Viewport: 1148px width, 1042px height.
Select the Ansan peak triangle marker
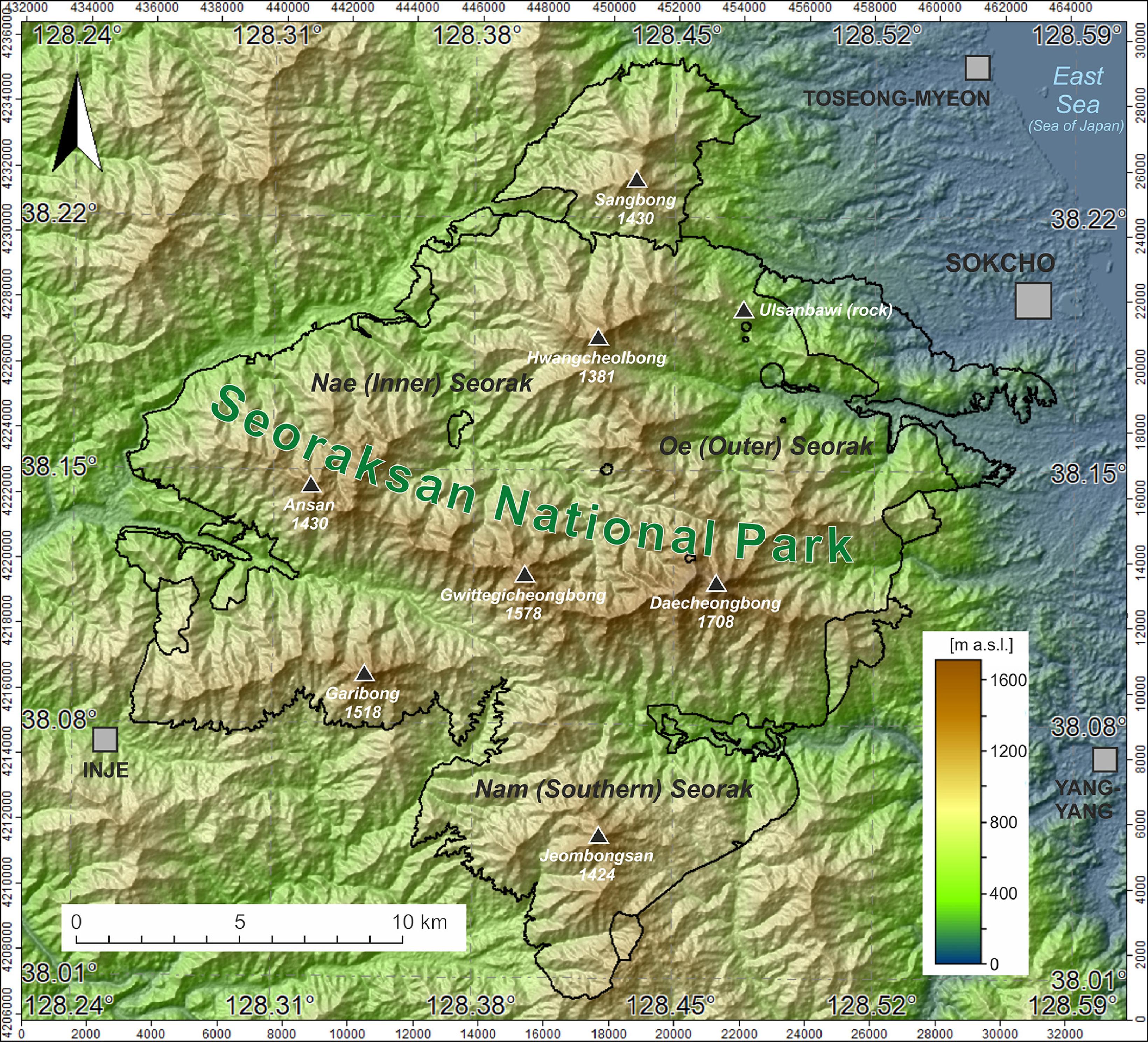[310, 485]
